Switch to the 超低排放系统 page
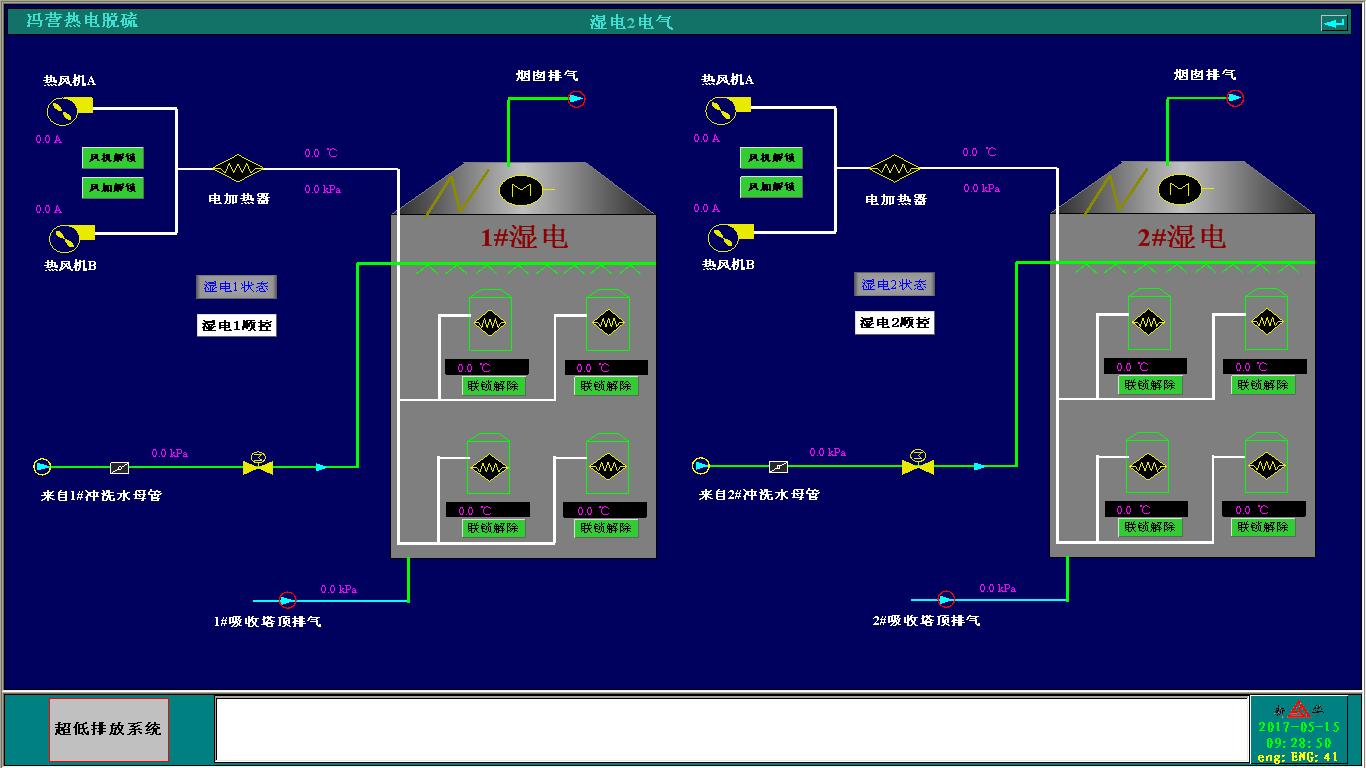The height and width of the screenshot is (768, 1366). pyautogui.click(x=108, y=729)
